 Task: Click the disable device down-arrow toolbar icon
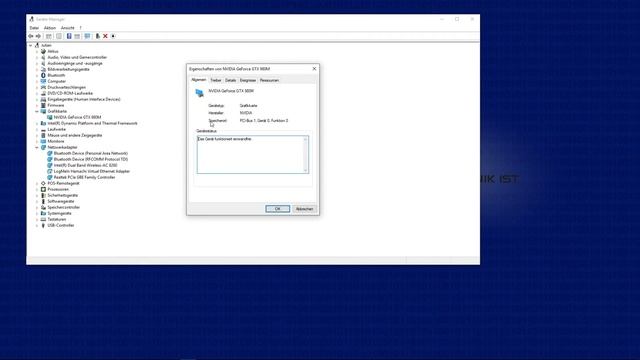(x=113, y=36)
